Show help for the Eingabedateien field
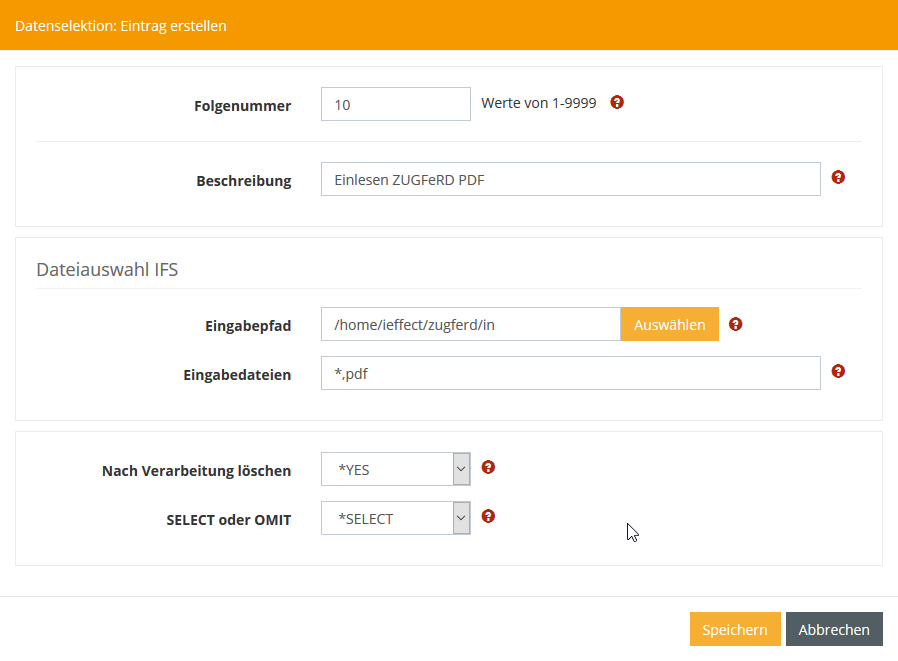This screenshot has width=898, height=661. click(838, 371)
